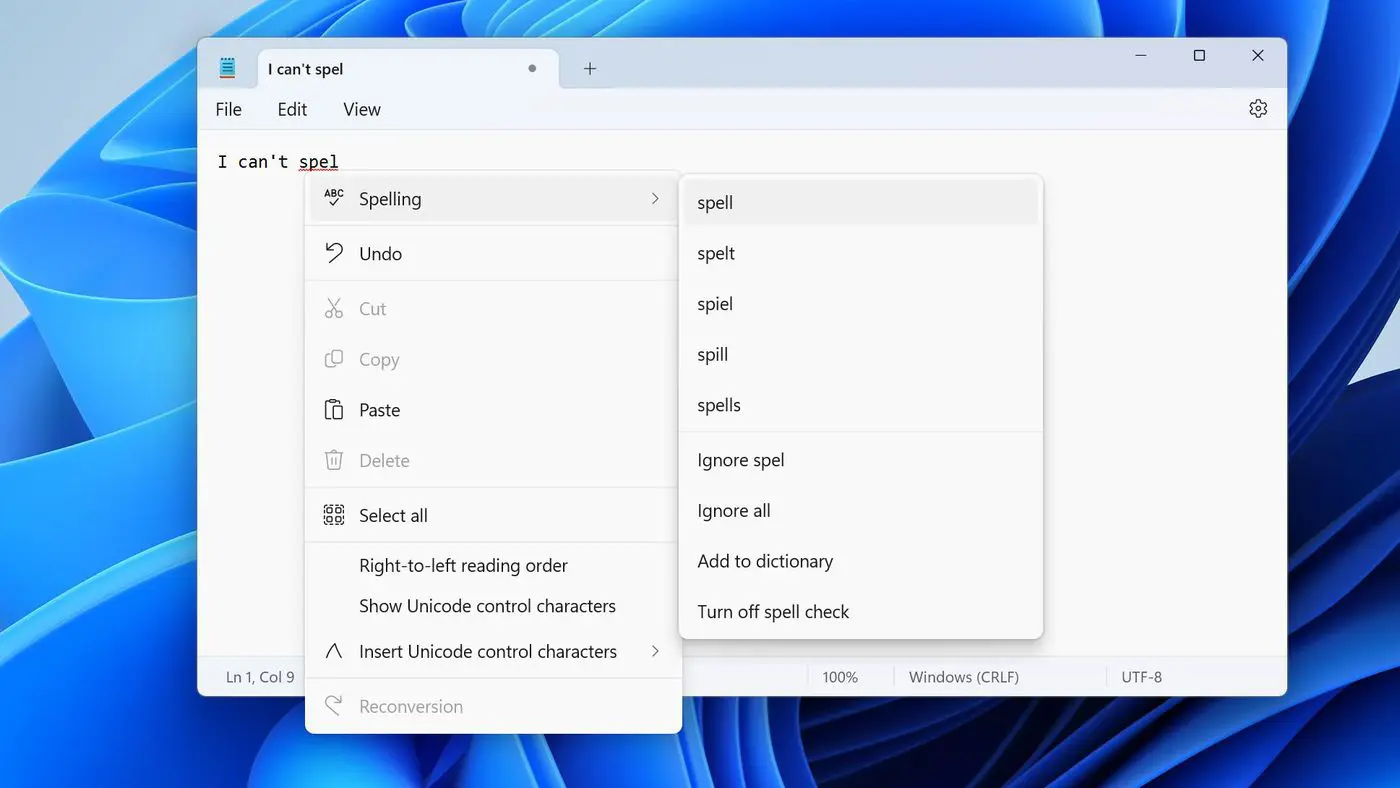Click the Cut entry in context menu
This screenshot has height=788, width=1400.
[493, 309]
